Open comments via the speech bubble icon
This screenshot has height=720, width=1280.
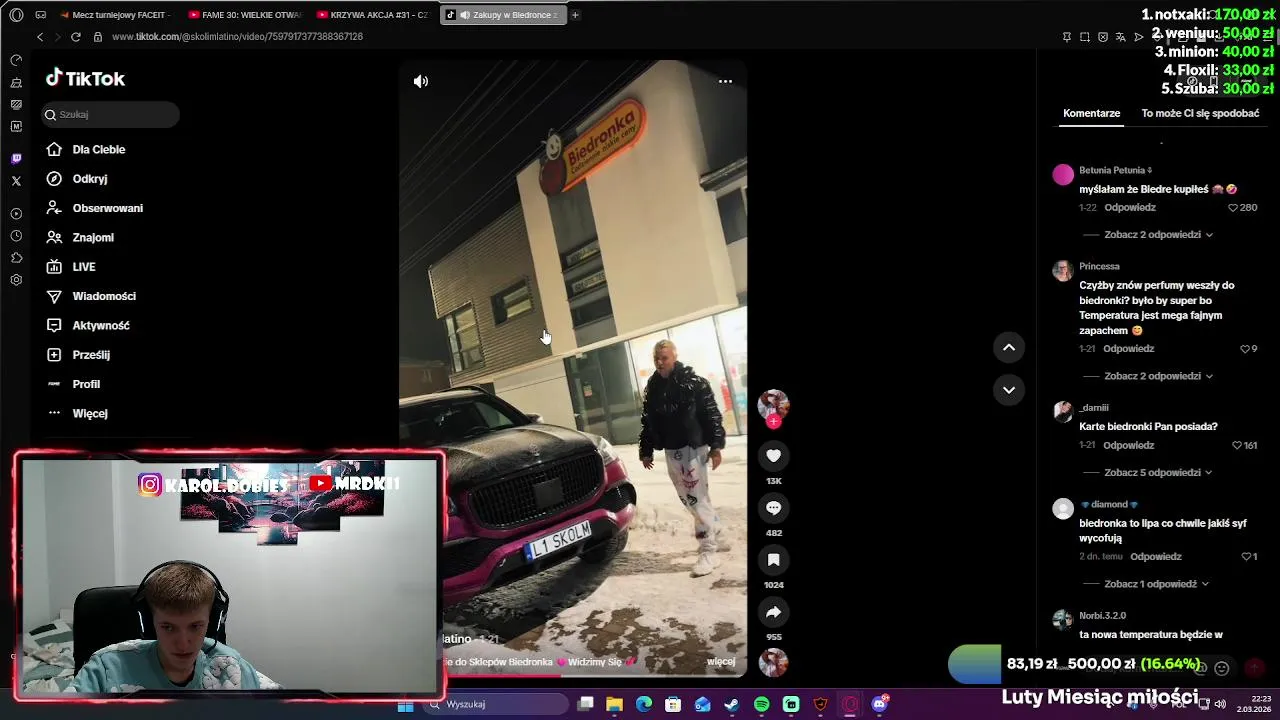(773, 508)
